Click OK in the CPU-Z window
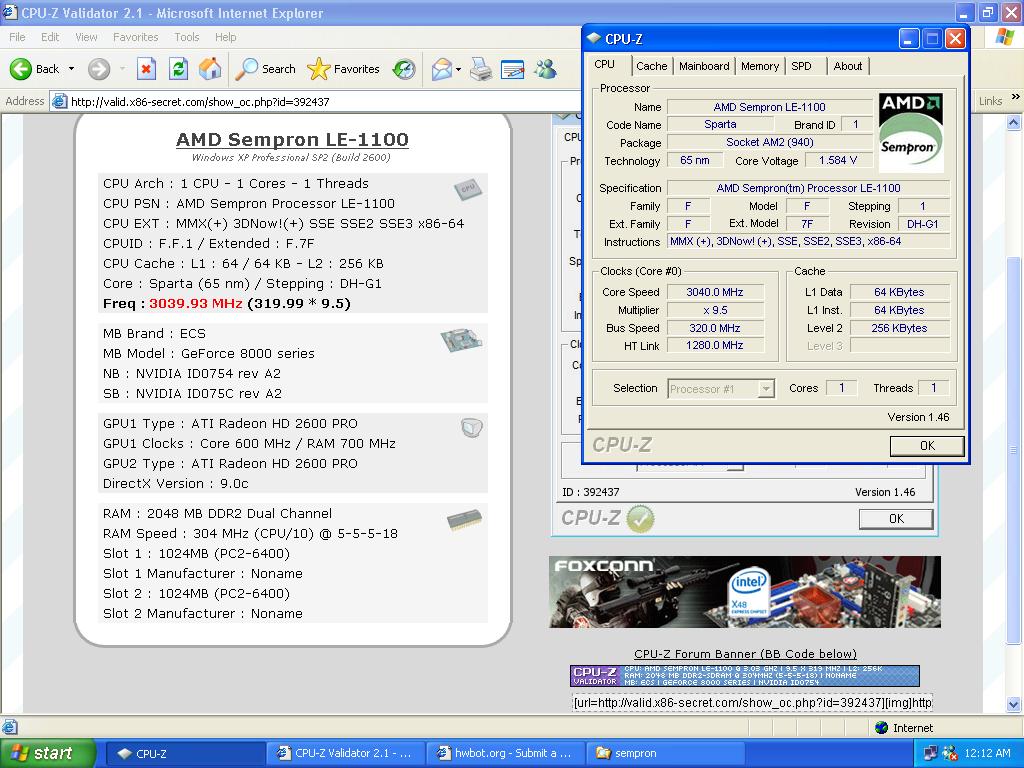The image size is (1024, 768). tap(927, 445)
